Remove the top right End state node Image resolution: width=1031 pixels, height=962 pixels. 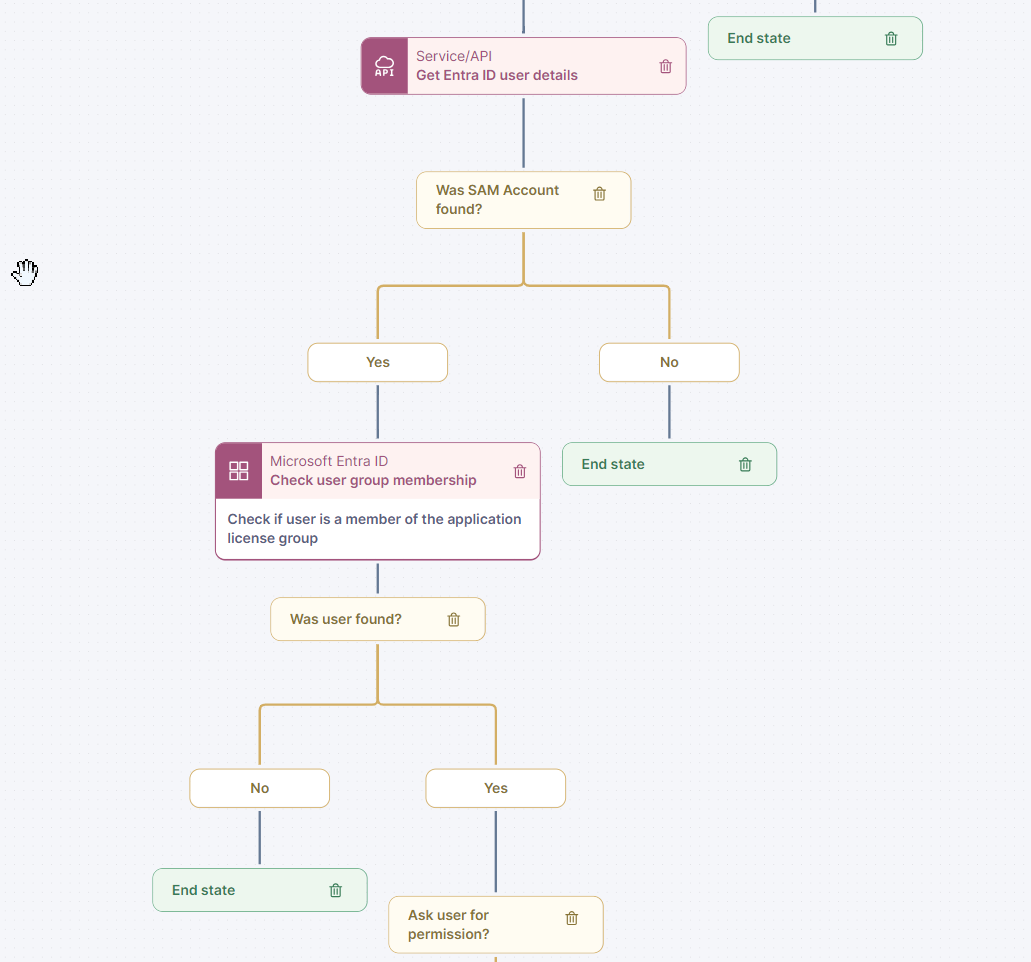pyautogui.click(x=891, y=39)
